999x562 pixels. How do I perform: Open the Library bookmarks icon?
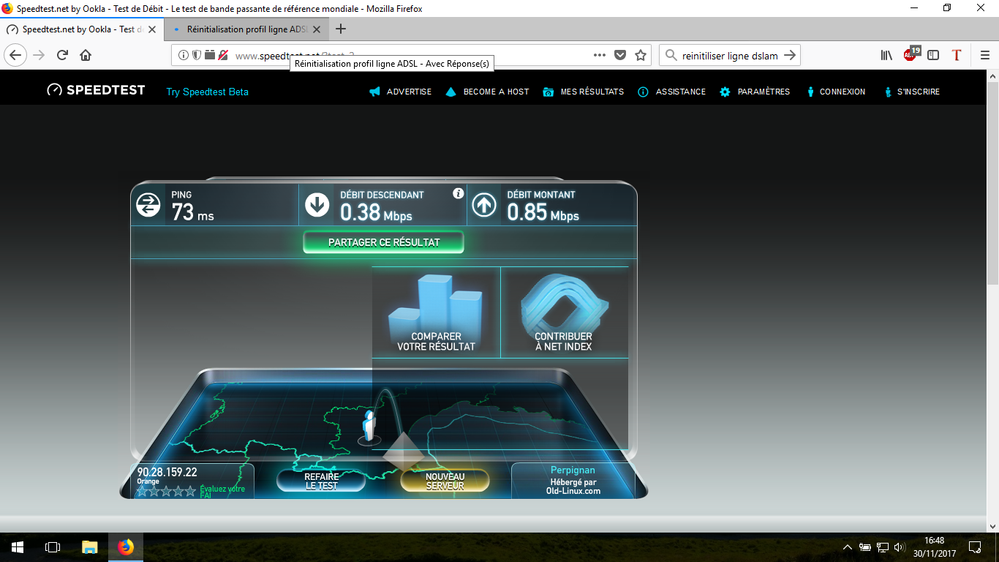click(x=886, y=55)
